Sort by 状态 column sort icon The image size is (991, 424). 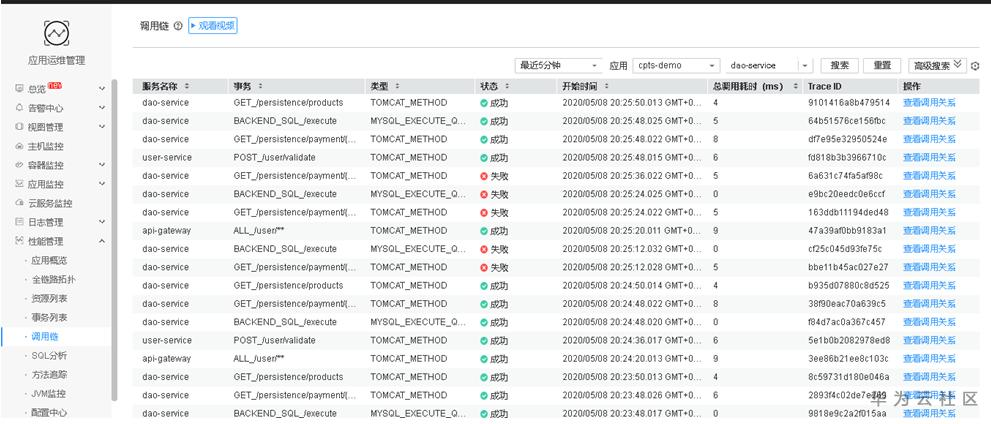[x=507, y=86]
